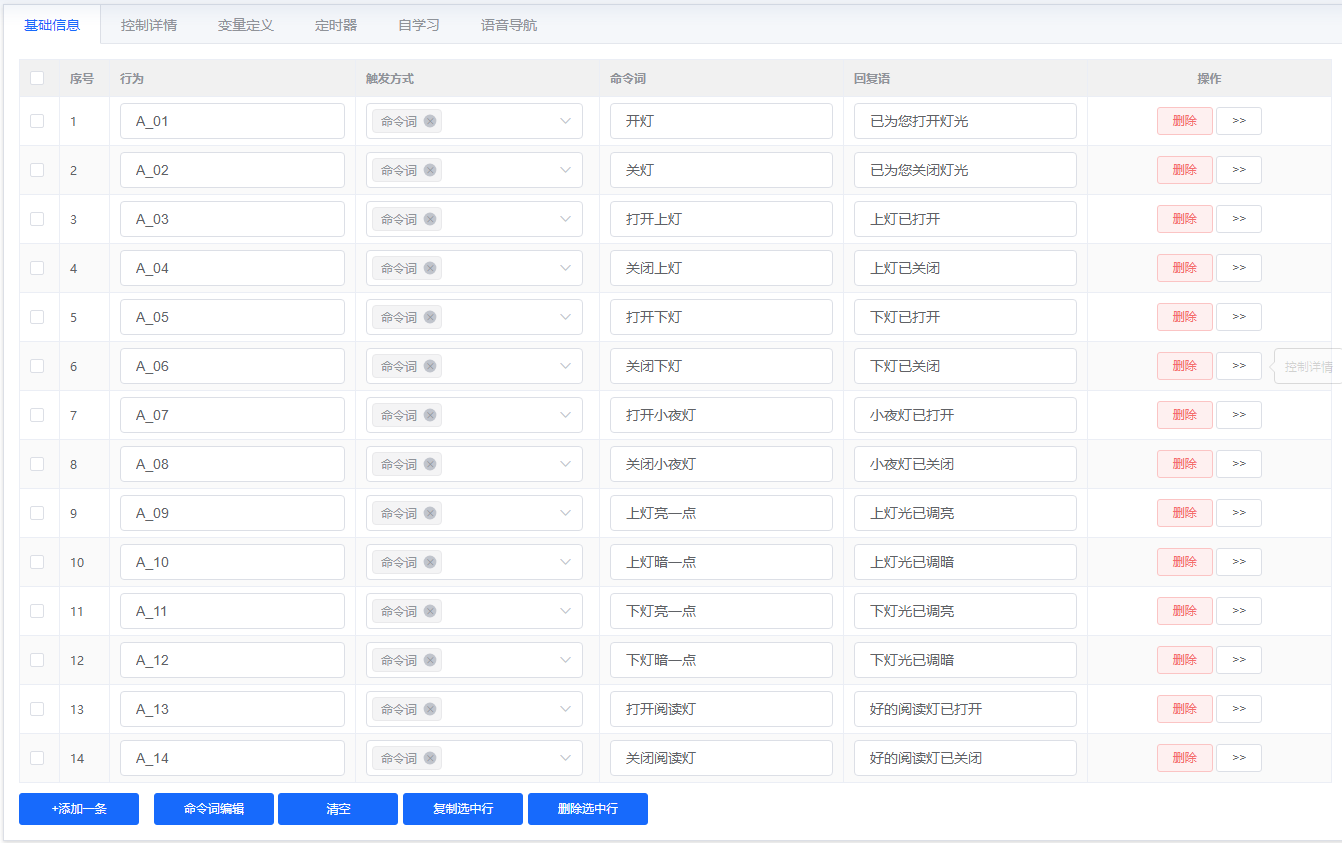1342x843 pixels.
Task: Open the >> button for row 11
Action: pos(1238,611)
